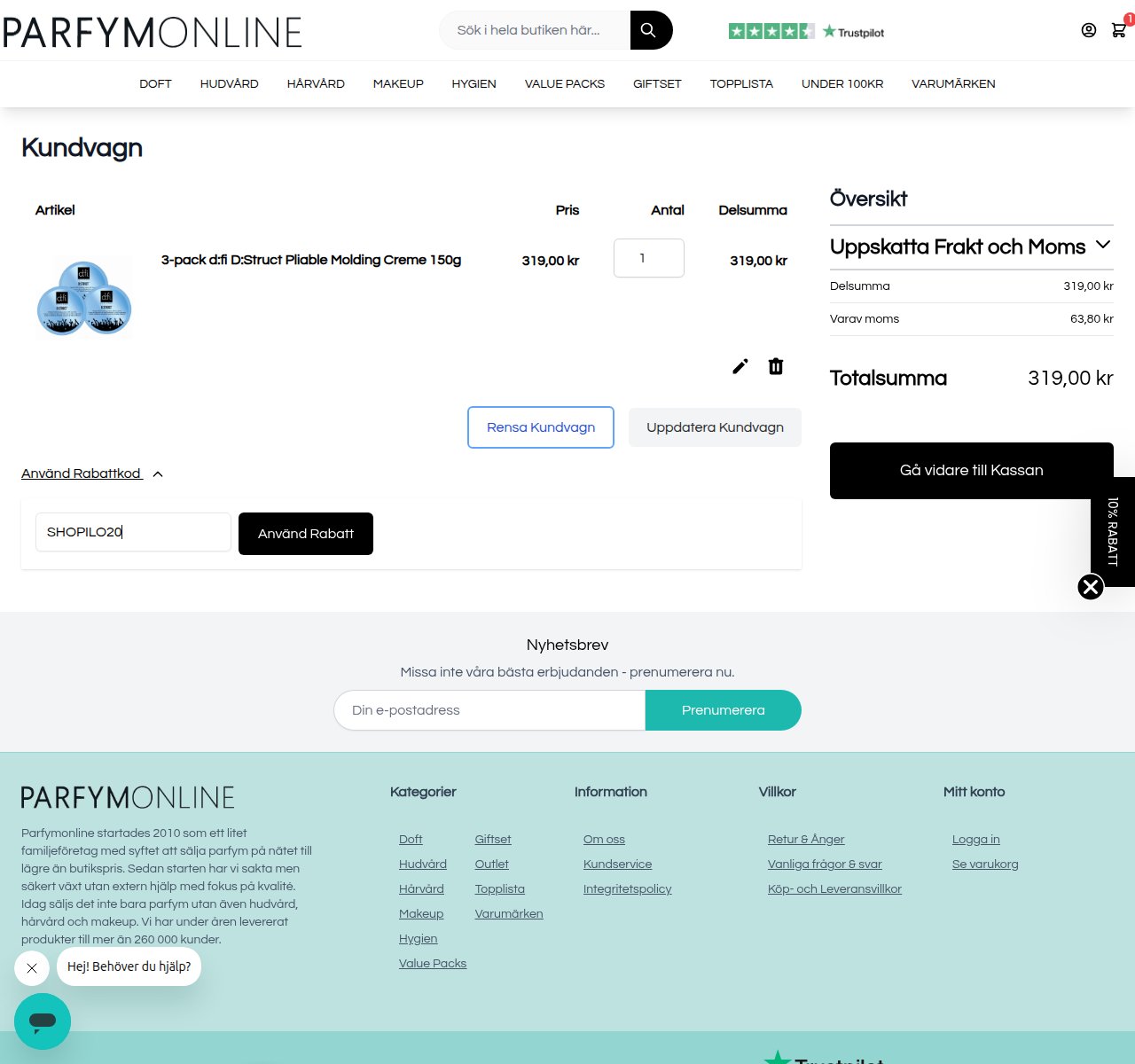Screen dimensions: 1135x1064
Task: Collapse the Använd Rabattkod section
Action: point(92,473)
